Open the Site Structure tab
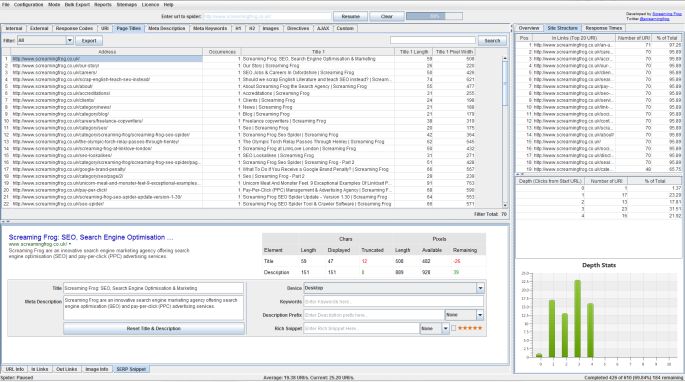The height and width of the screenshot is (382, 685). click(562, 28)
